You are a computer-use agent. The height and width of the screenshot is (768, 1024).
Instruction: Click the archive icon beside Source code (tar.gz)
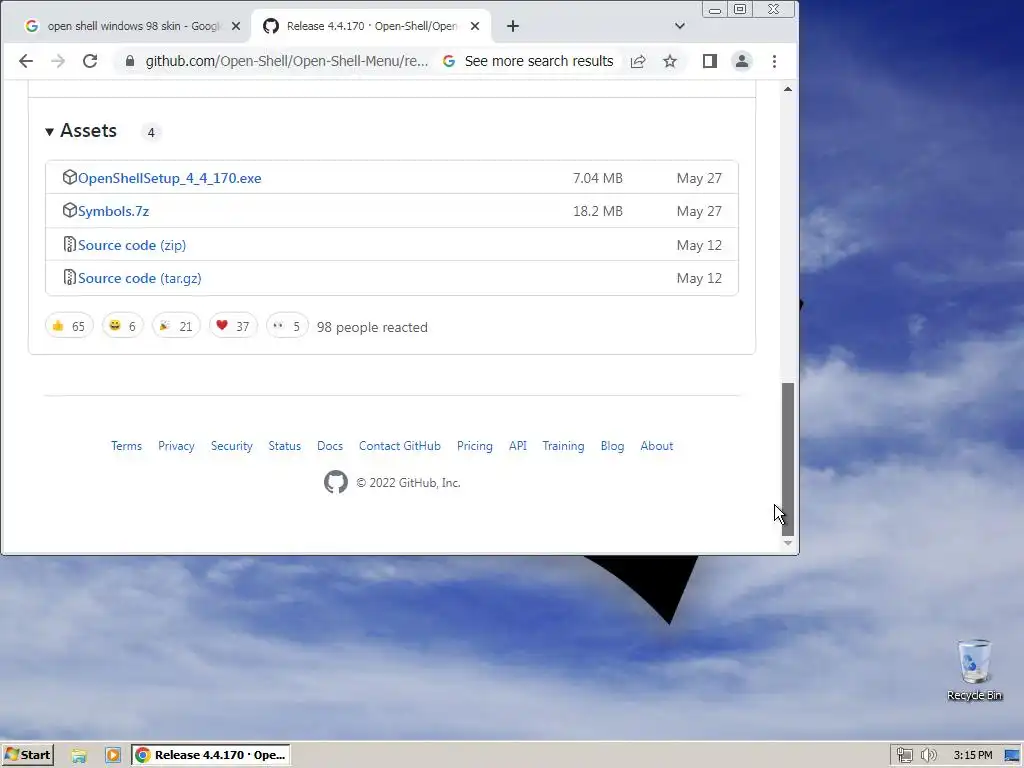point(69,277)
